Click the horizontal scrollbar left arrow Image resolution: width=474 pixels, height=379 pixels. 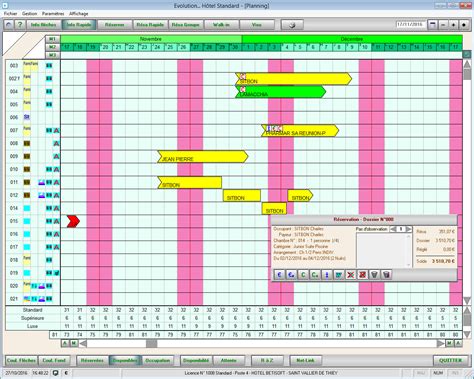pos(83,343)
